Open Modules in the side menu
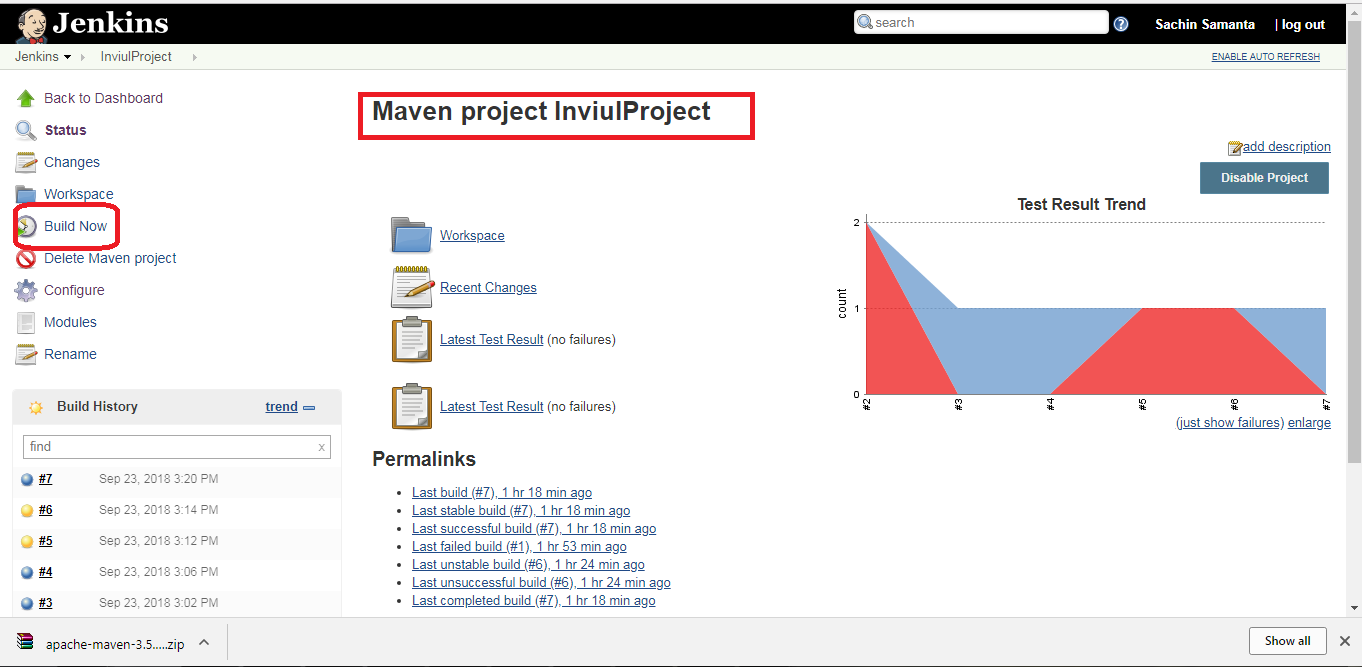The height and width of the screenshot is (667, 1362). point(70,322)
